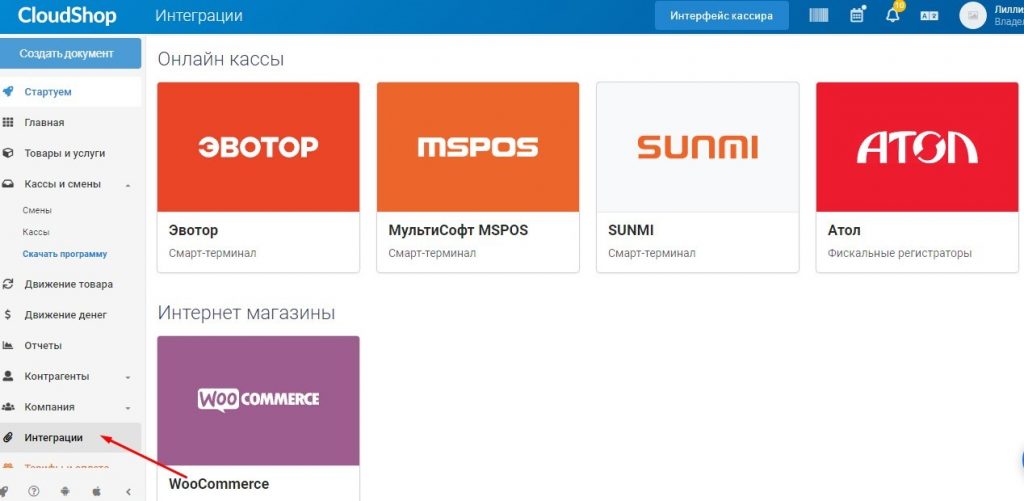This screenshot has height=501, width=1024.
Task: Click the bottom rocket icon in sidebar footer
Action: click(x=5, y=491)
